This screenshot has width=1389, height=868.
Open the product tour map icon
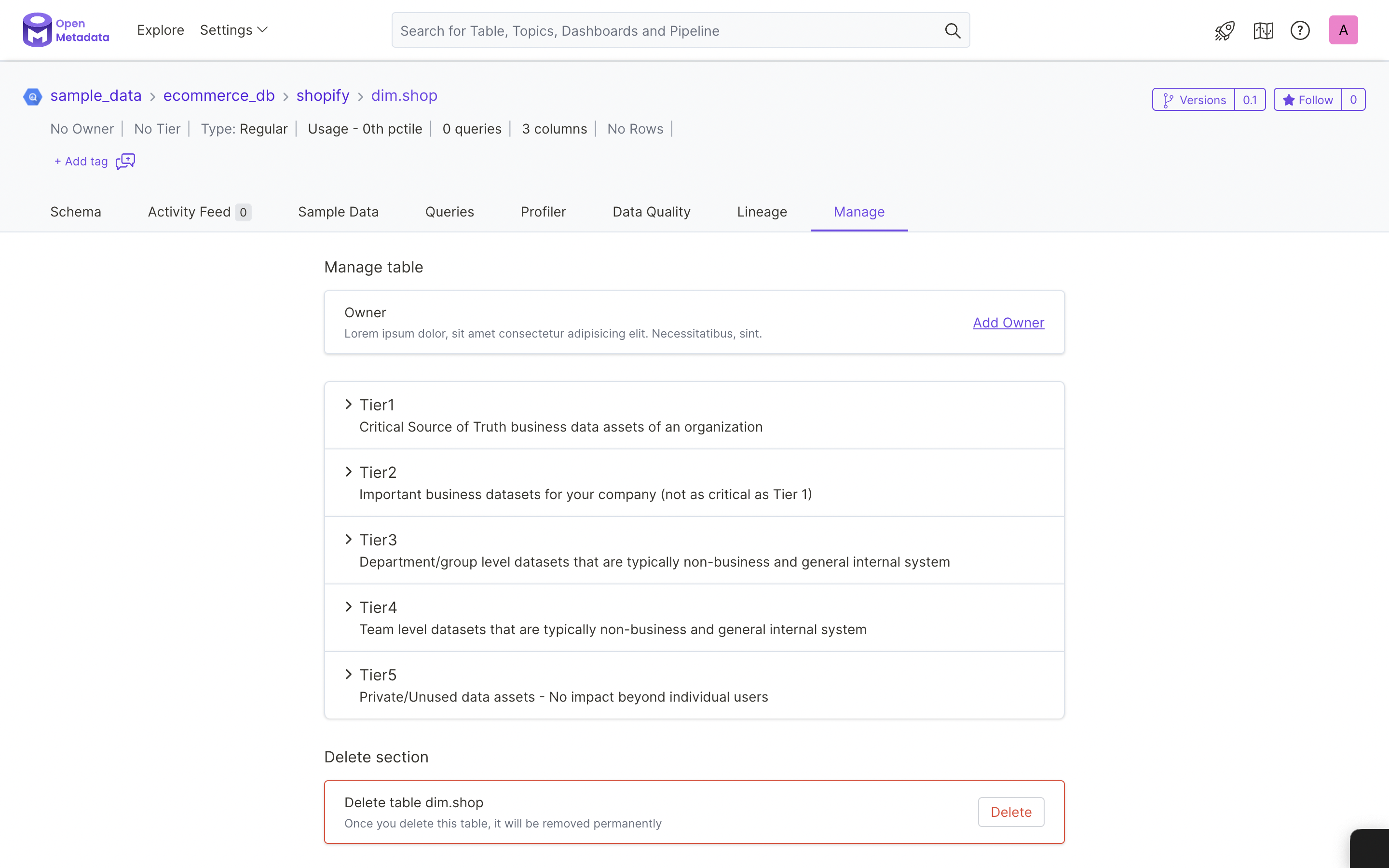coord(1263,30)
